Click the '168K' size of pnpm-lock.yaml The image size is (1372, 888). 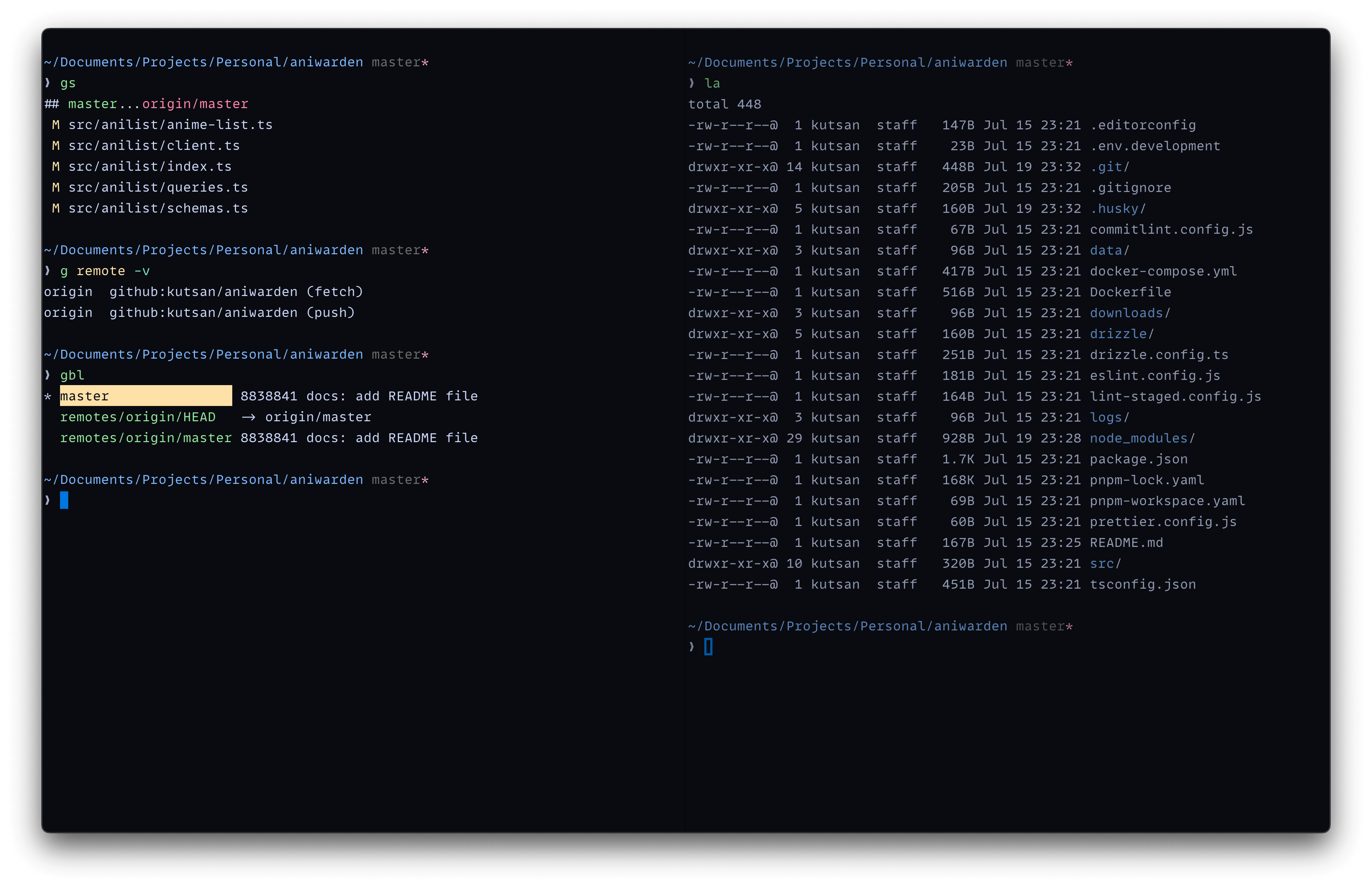point(958,480)
